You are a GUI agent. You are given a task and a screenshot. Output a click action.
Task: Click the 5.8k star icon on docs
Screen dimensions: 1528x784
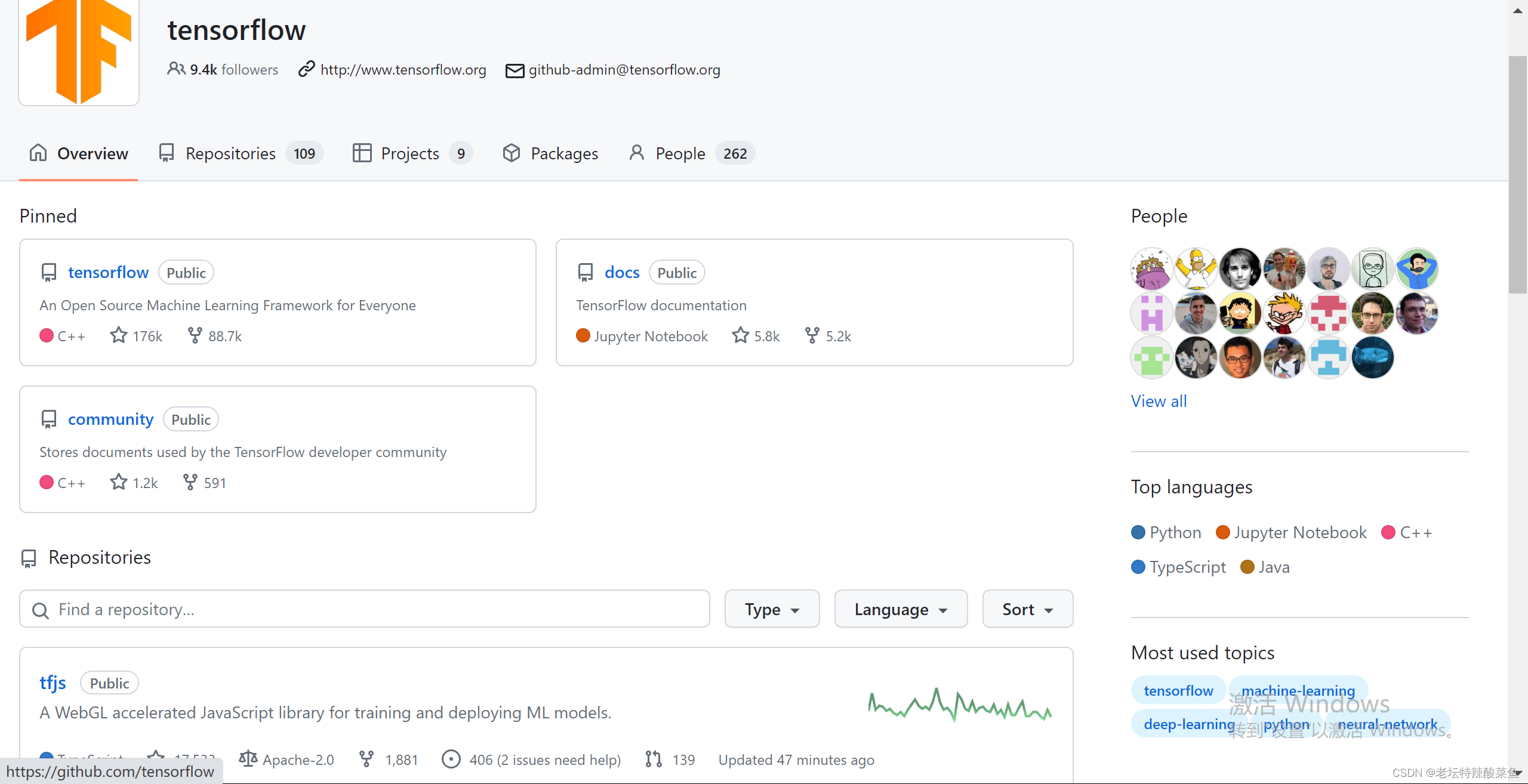point(741,335)
